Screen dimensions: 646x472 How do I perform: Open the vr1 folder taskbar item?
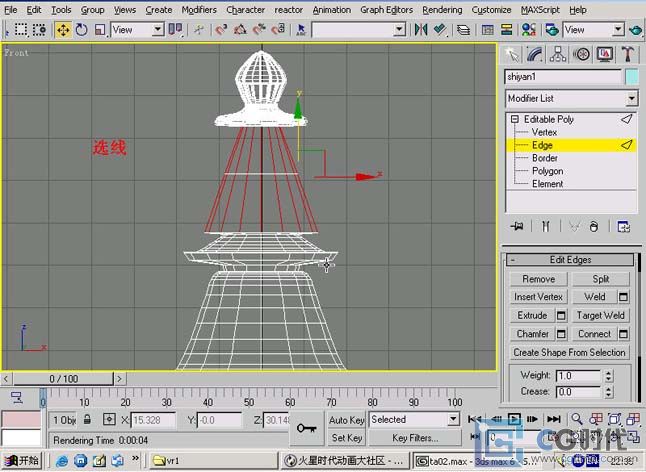coord(213,460)
